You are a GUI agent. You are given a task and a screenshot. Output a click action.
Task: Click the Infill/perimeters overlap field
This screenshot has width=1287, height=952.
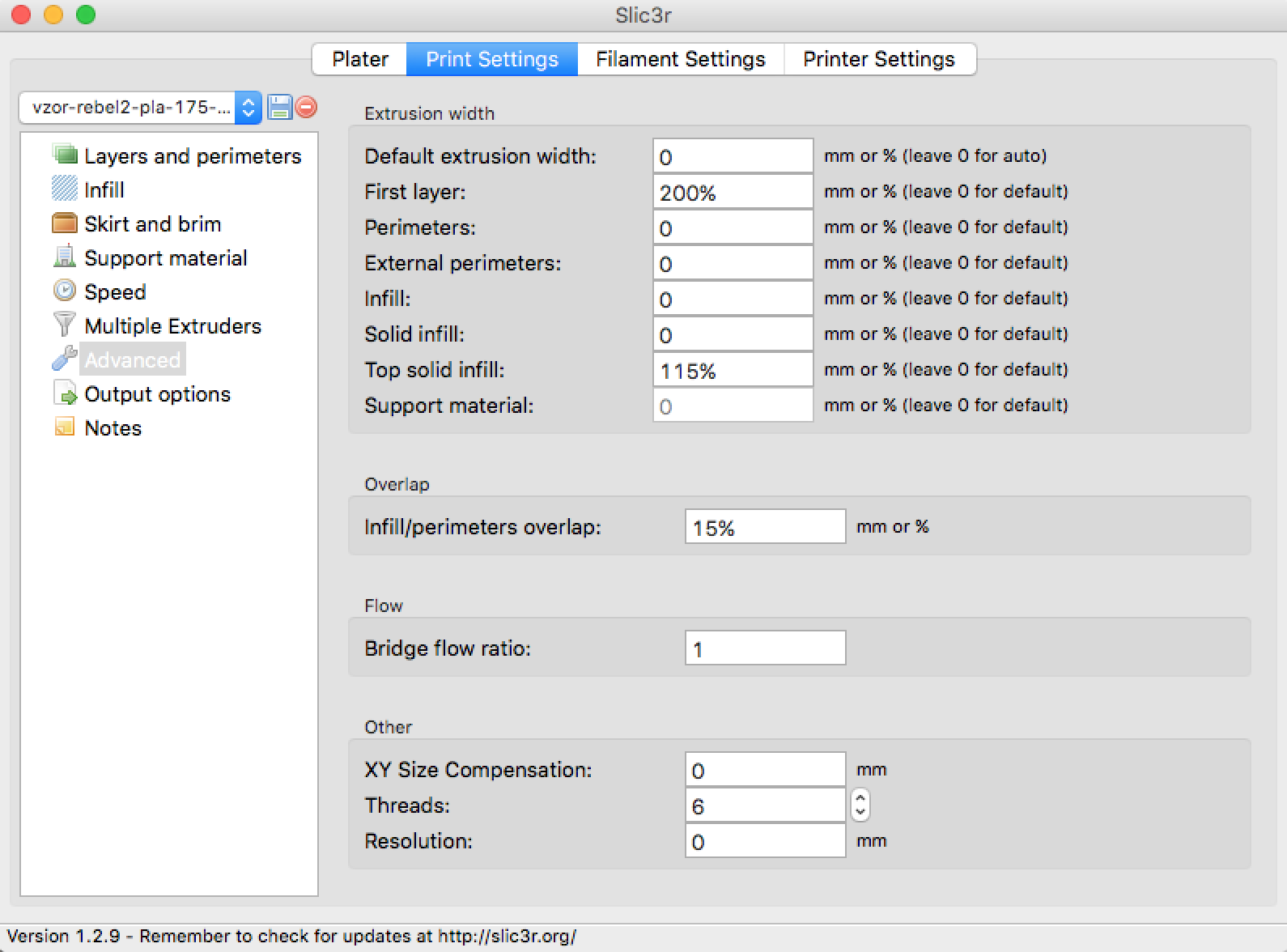click(x=765, y=527)
